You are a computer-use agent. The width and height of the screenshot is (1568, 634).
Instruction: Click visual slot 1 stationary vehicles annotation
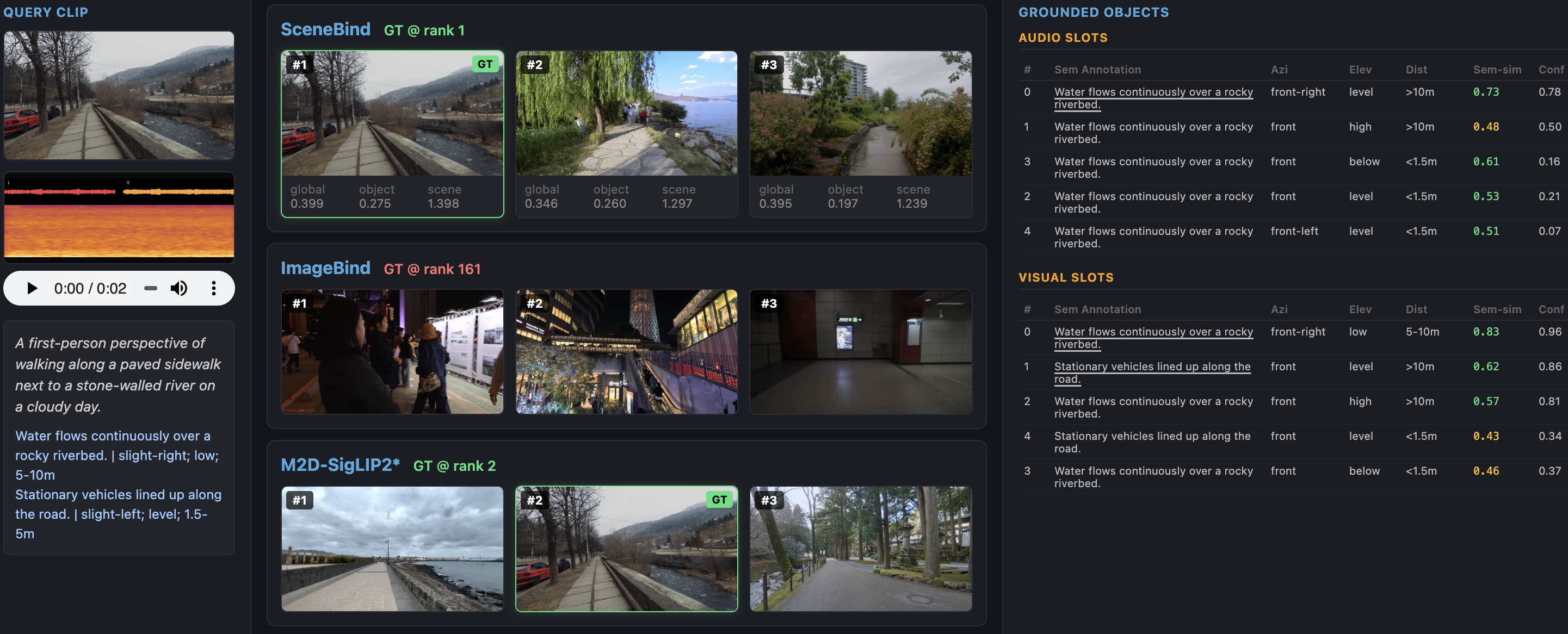click(1152, 372)
